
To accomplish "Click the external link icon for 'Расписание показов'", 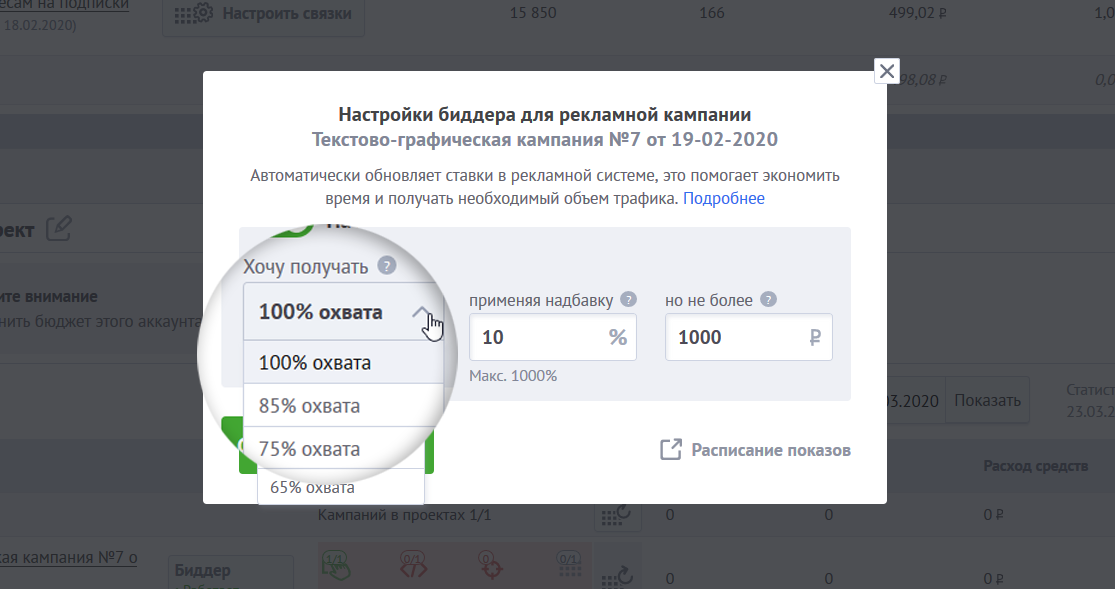I will click(x=670, y=450).
